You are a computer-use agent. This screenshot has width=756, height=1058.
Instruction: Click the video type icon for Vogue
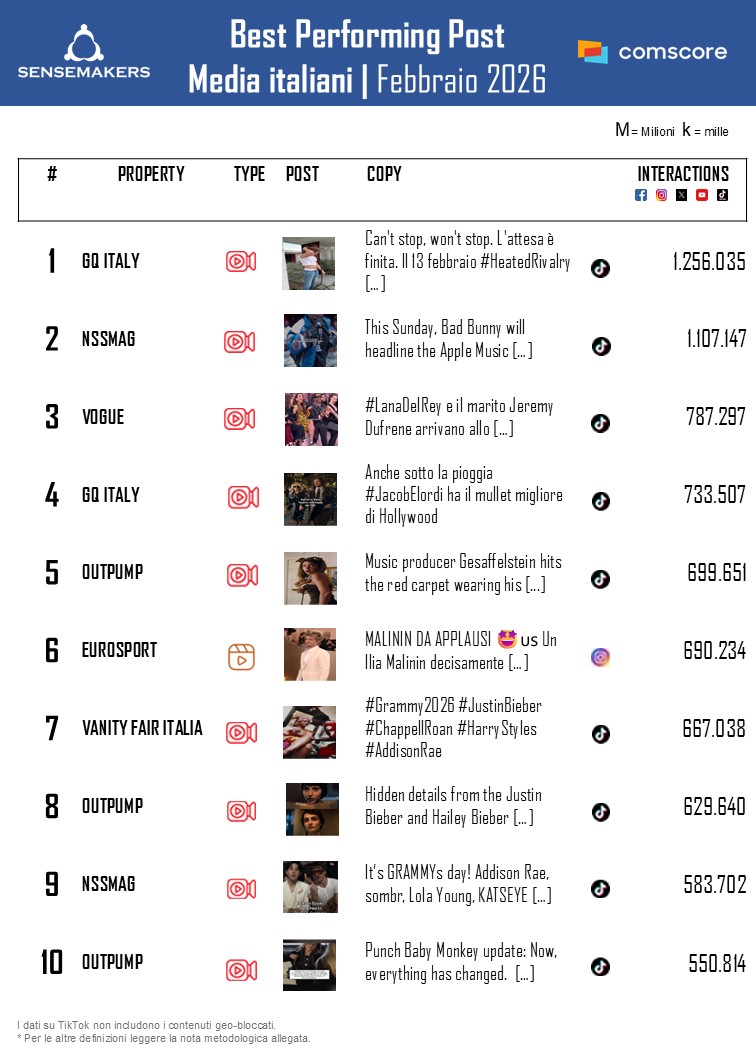[x=239, y=419]
